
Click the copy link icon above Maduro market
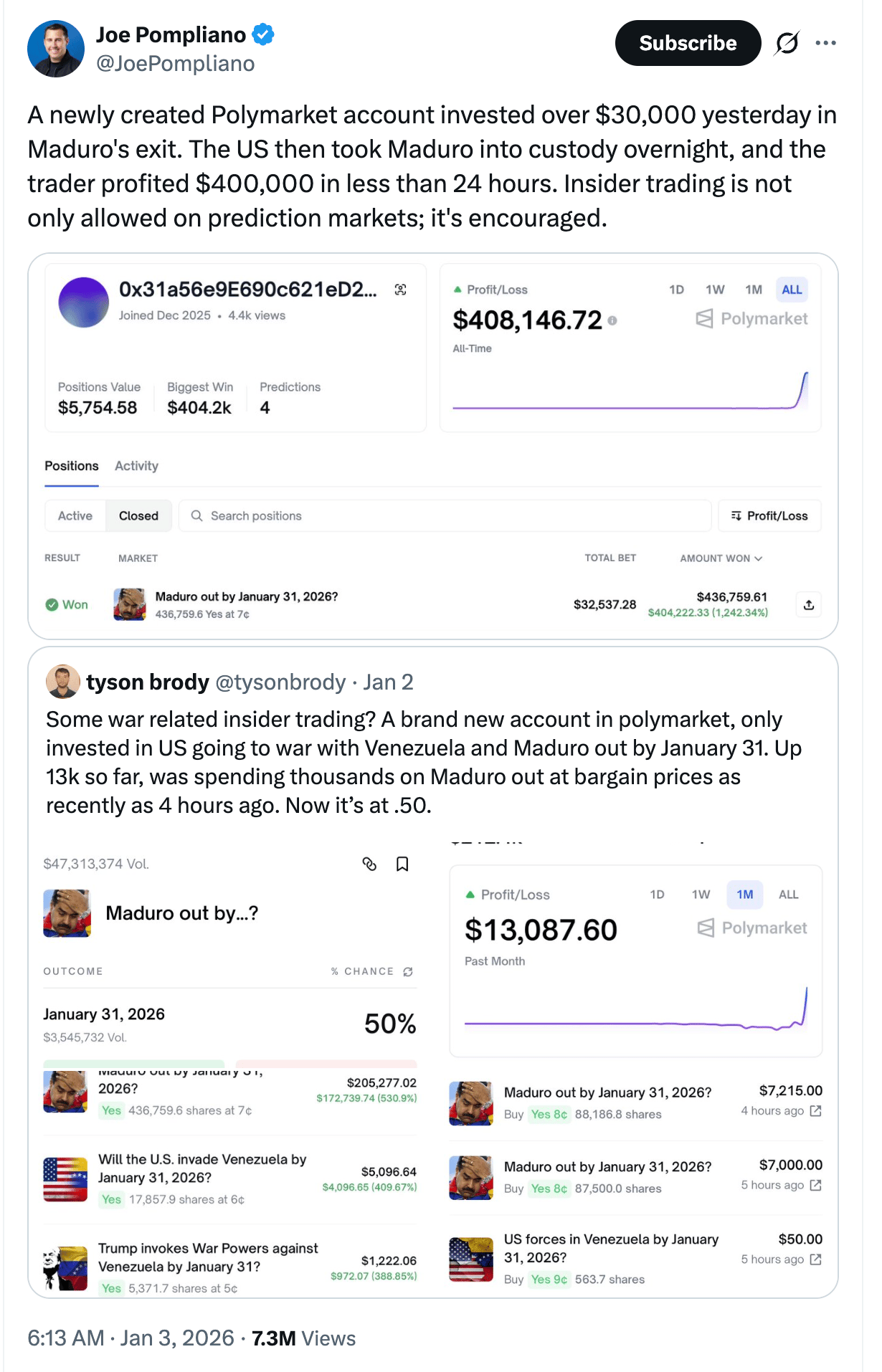(x=369, y=864)
